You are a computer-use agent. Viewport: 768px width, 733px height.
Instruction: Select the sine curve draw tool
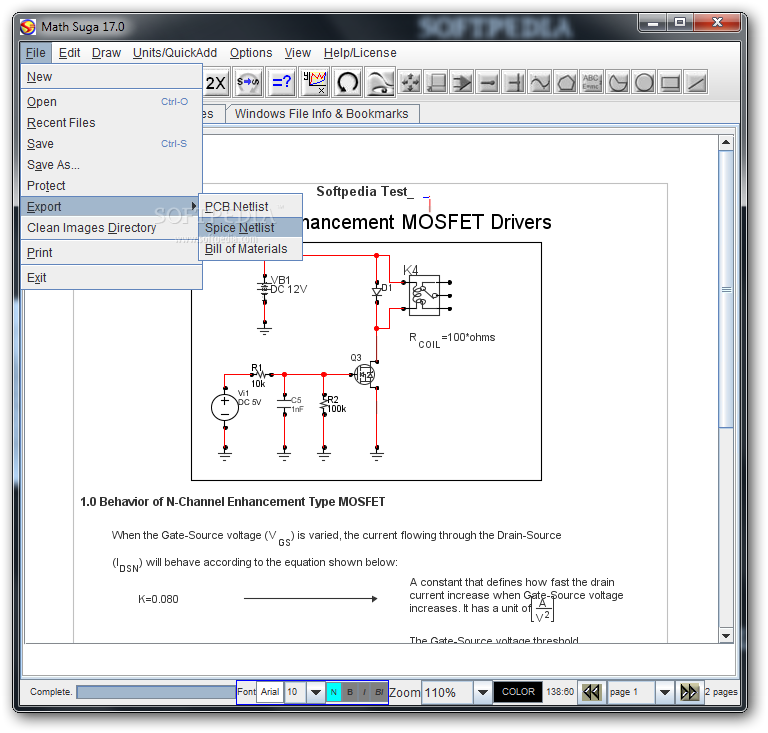pos(540,82)
